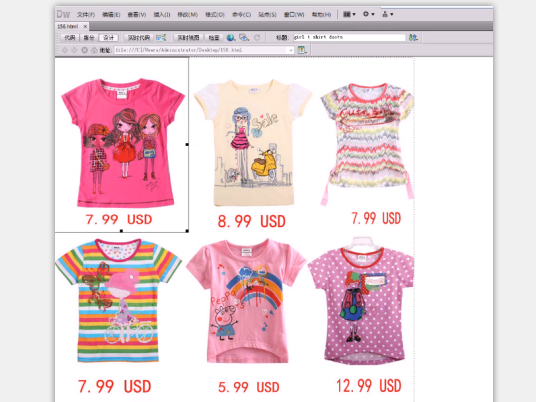Switch to 设计 design view

click(x=108, y=38)
